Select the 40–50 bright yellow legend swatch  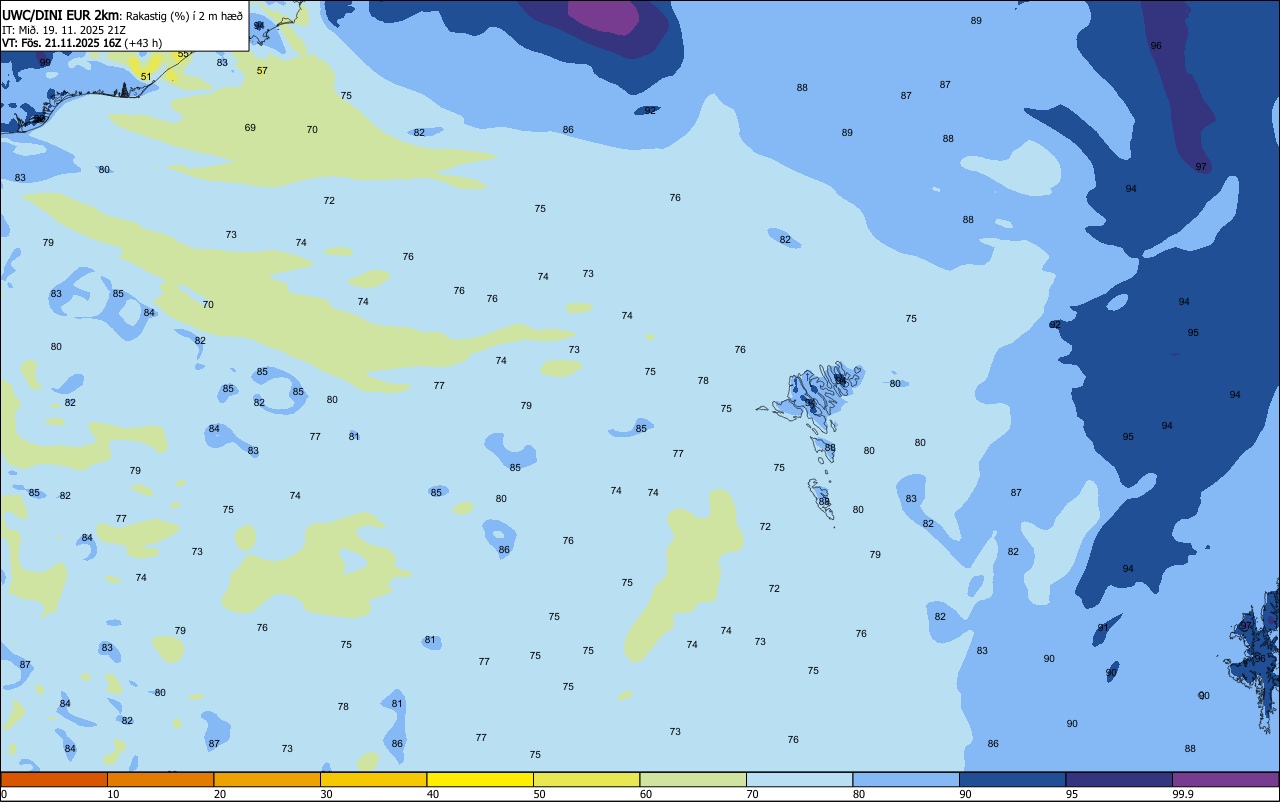tap(480, 779)
